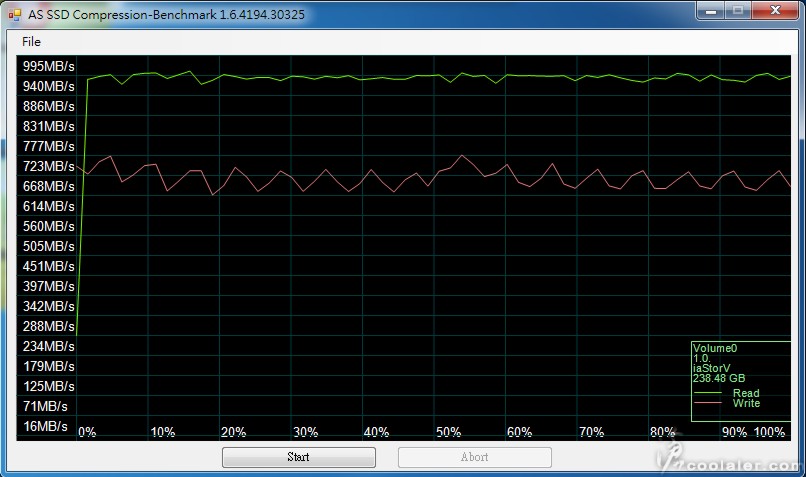Click the Volume0 drive name in legend
The height and width of the screenshot is (477, 806).
coord(715,348)
